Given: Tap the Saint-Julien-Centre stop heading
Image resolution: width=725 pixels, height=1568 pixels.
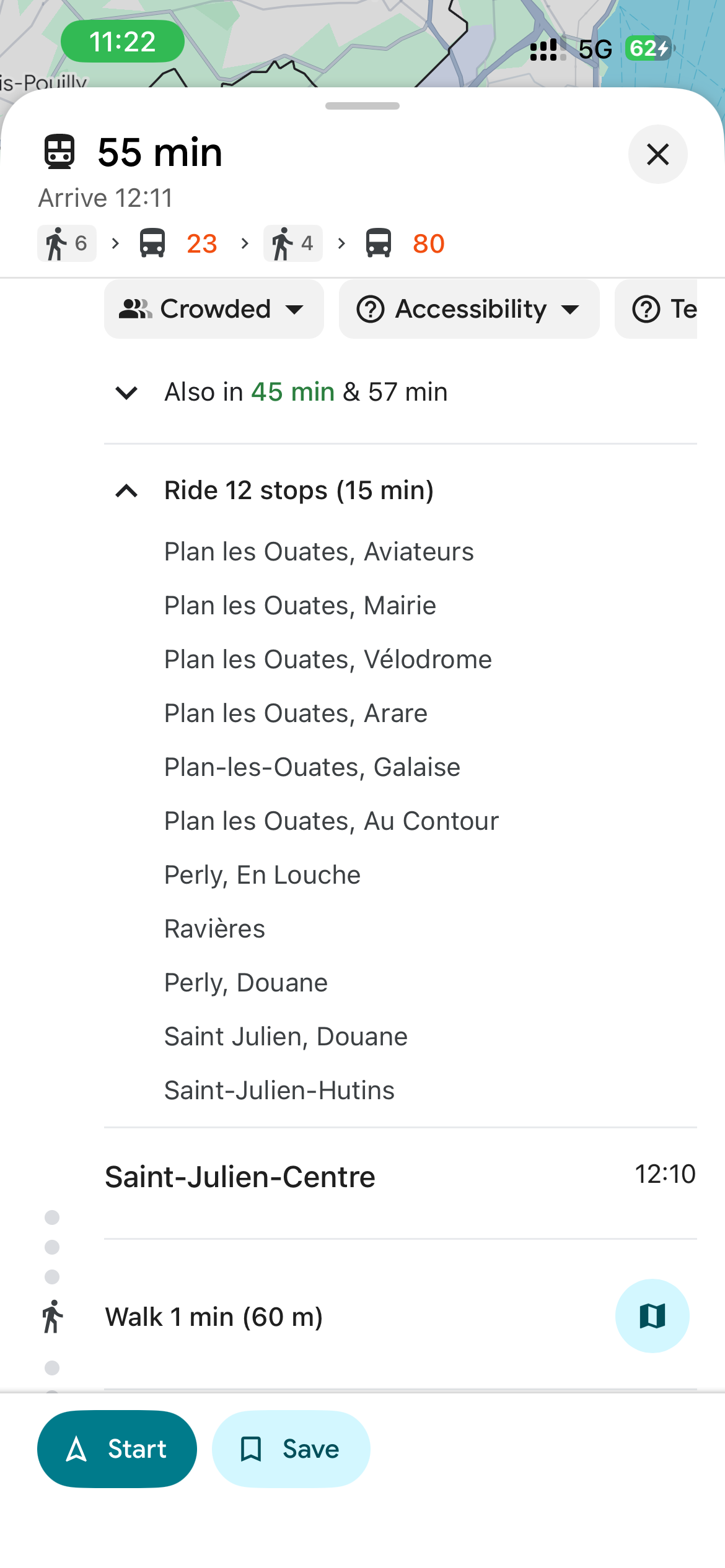Looking at the screenshot, I should [x=240, y=1177].
